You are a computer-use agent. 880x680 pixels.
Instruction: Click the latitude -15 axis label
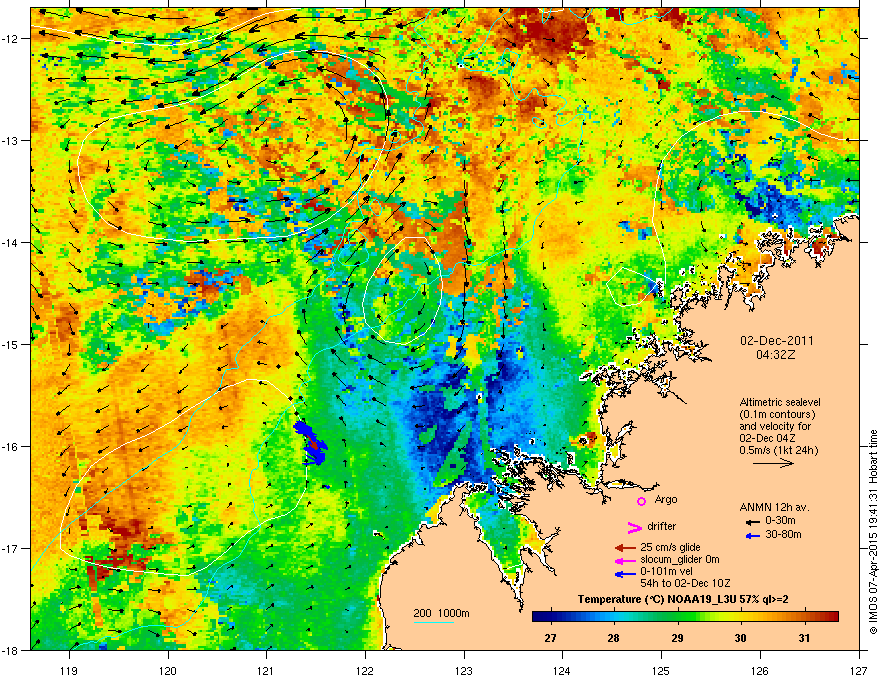[x=10, y=344]
